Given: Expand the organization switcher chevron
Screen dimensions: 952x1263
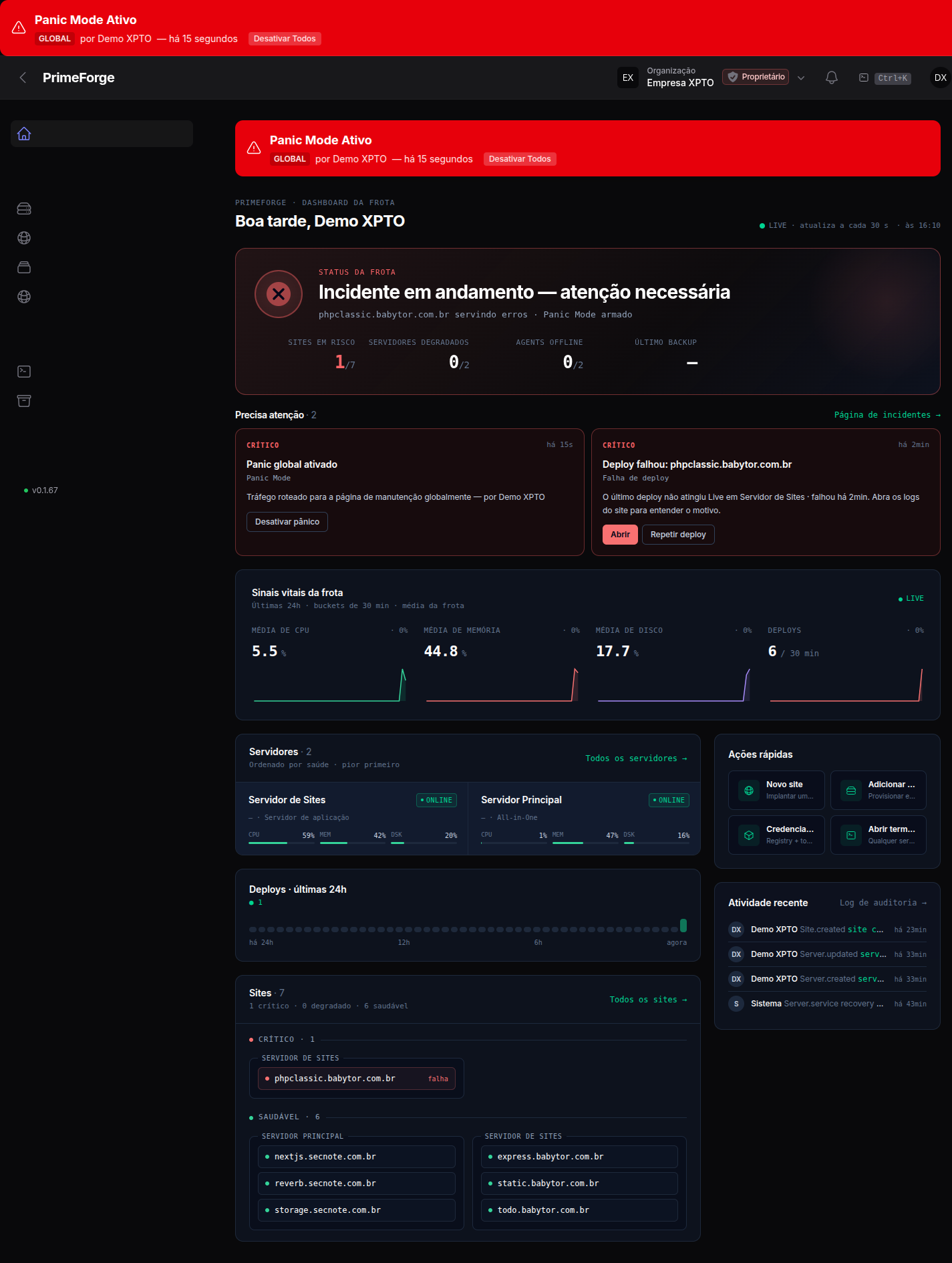Looking at the screenshot, I should tap(801, 78).
